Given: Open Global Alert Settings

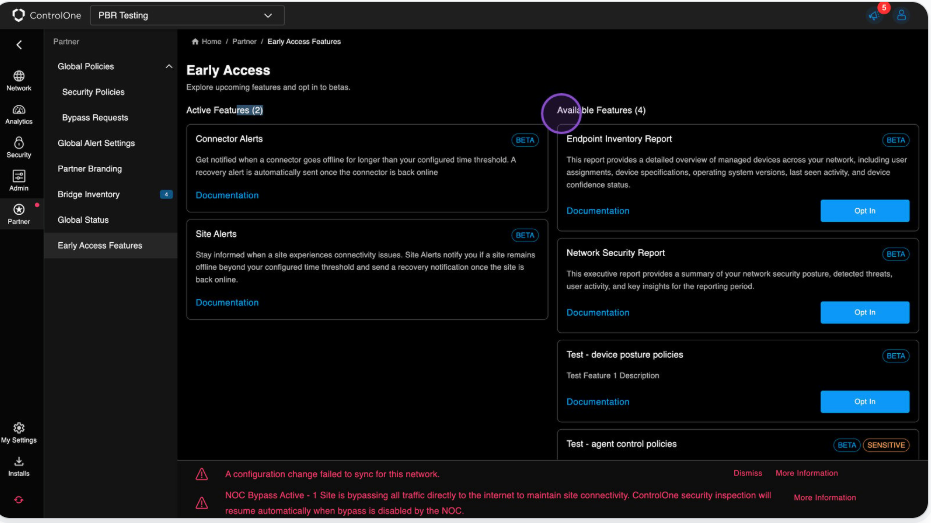Looking at the screenshot, I should (96, 143).
